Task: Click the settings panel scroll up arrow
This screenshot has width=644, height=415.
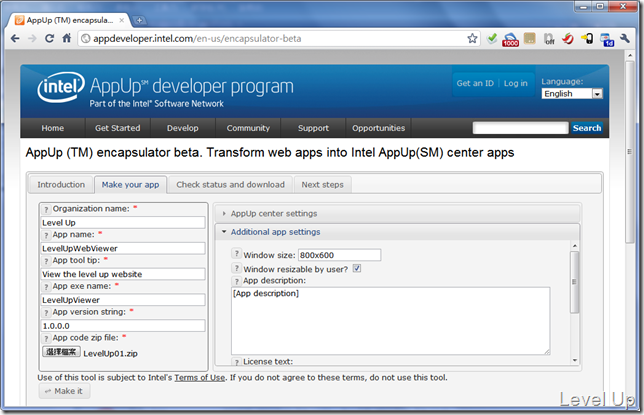Action: 575,246
